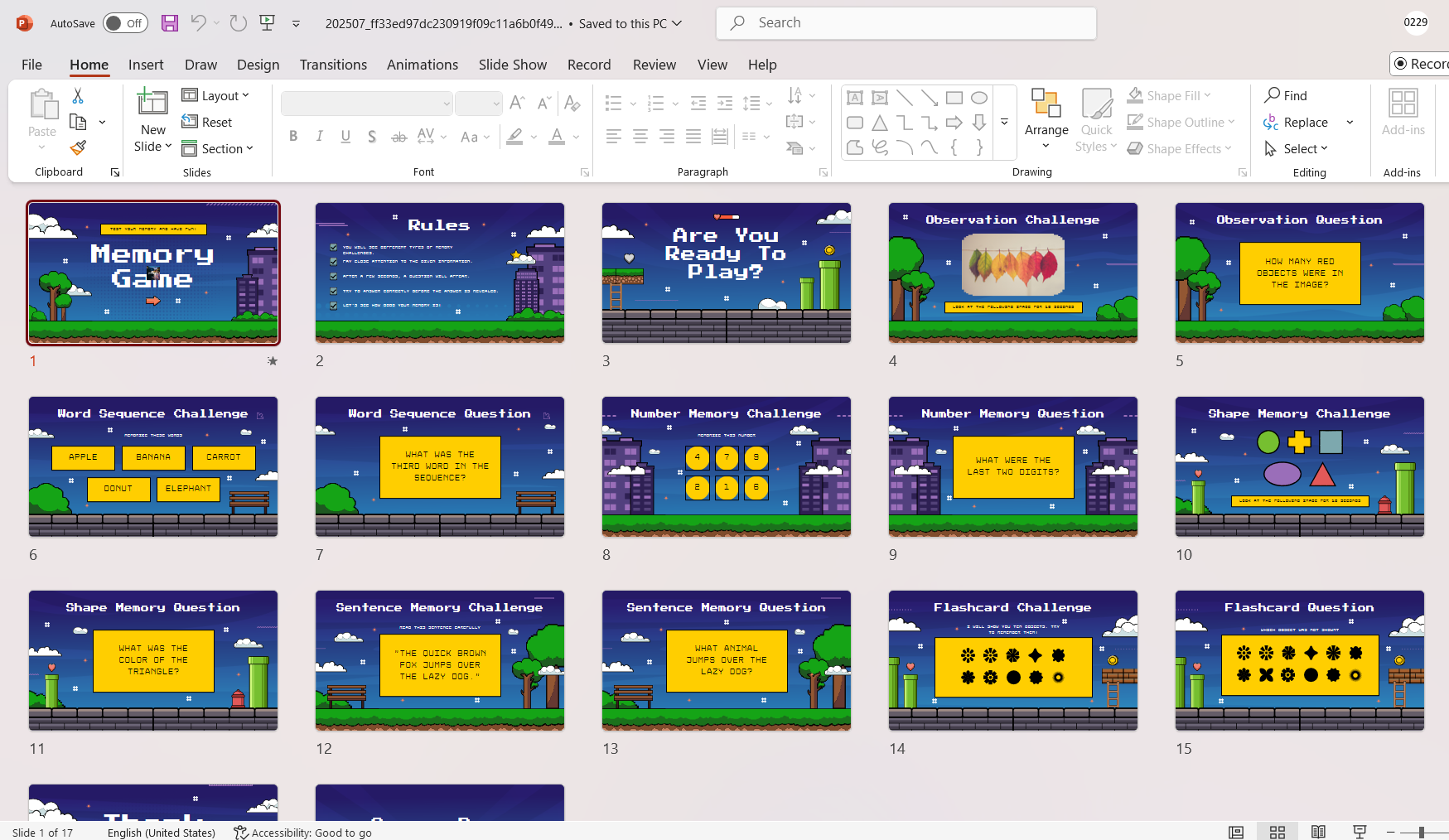Open the Animations tab

(x=423, y=65)
